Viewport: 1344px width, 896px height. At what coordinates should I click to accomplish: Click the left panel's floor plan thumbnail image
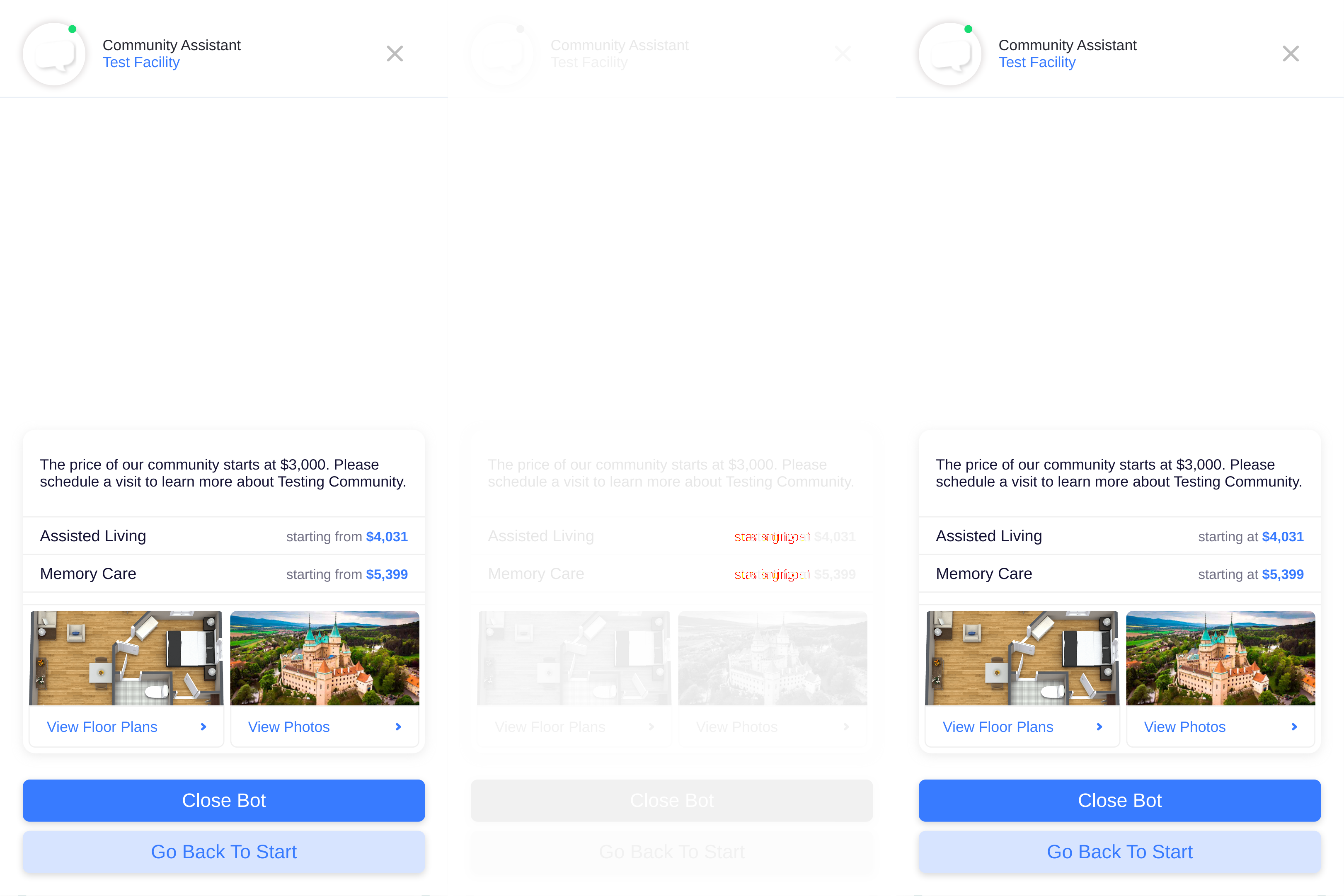tap(126, 658)
